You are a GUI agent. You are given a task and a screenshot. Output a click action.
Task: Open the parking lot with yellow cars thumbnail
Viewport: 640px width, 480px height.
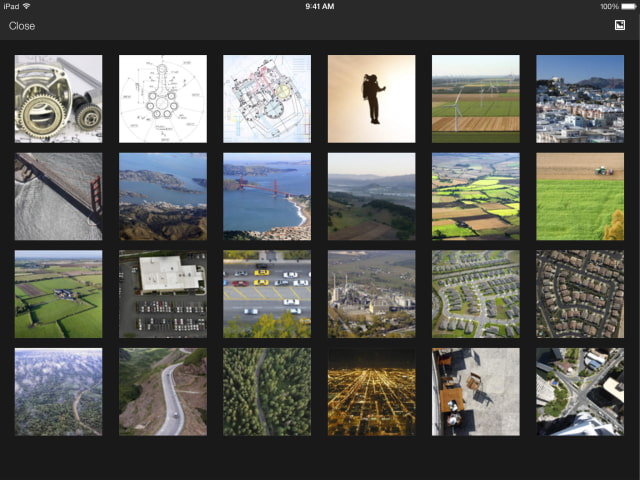267,294
